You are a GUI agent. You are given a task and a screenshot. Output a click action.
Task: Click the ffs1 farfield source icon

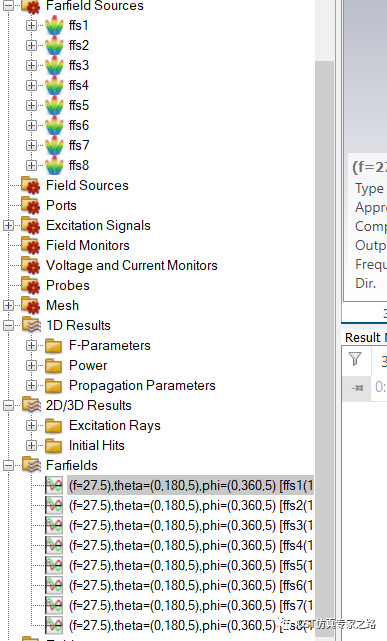click(x=54, y=25)
